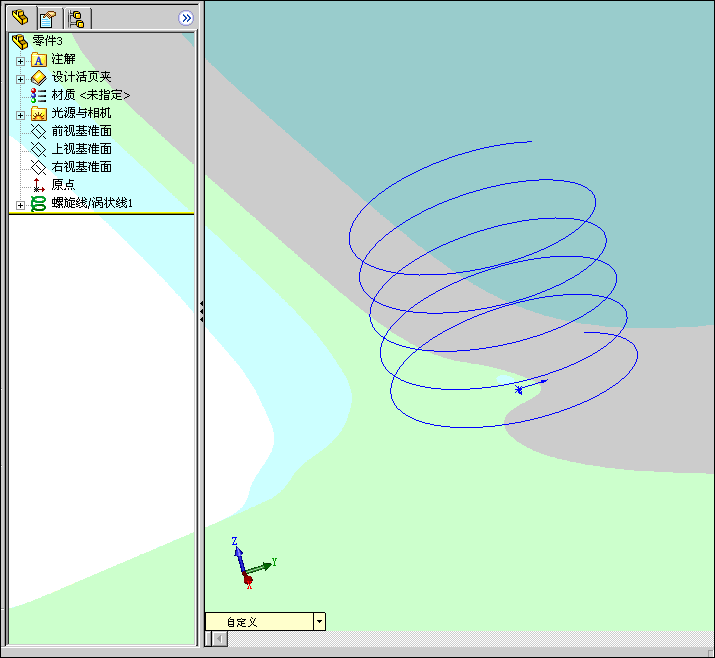Click the 零件3 part icon
The height and width of the screenshot is (658, 715).
20,41
